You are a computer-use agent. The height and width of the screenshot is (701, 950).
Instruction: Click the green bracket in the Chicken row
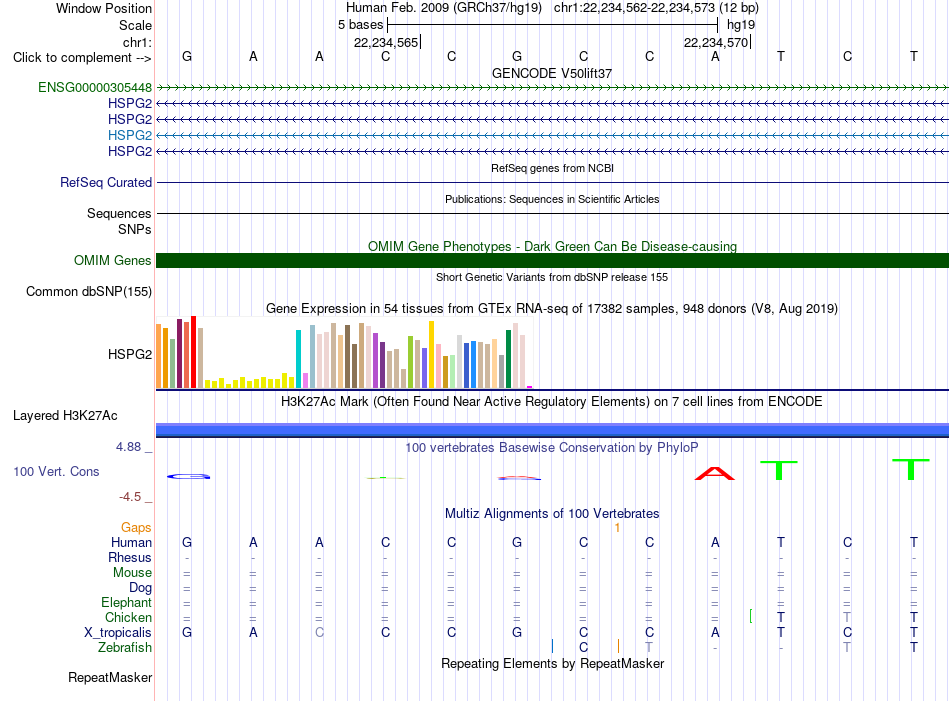click(x=751, y=617)
